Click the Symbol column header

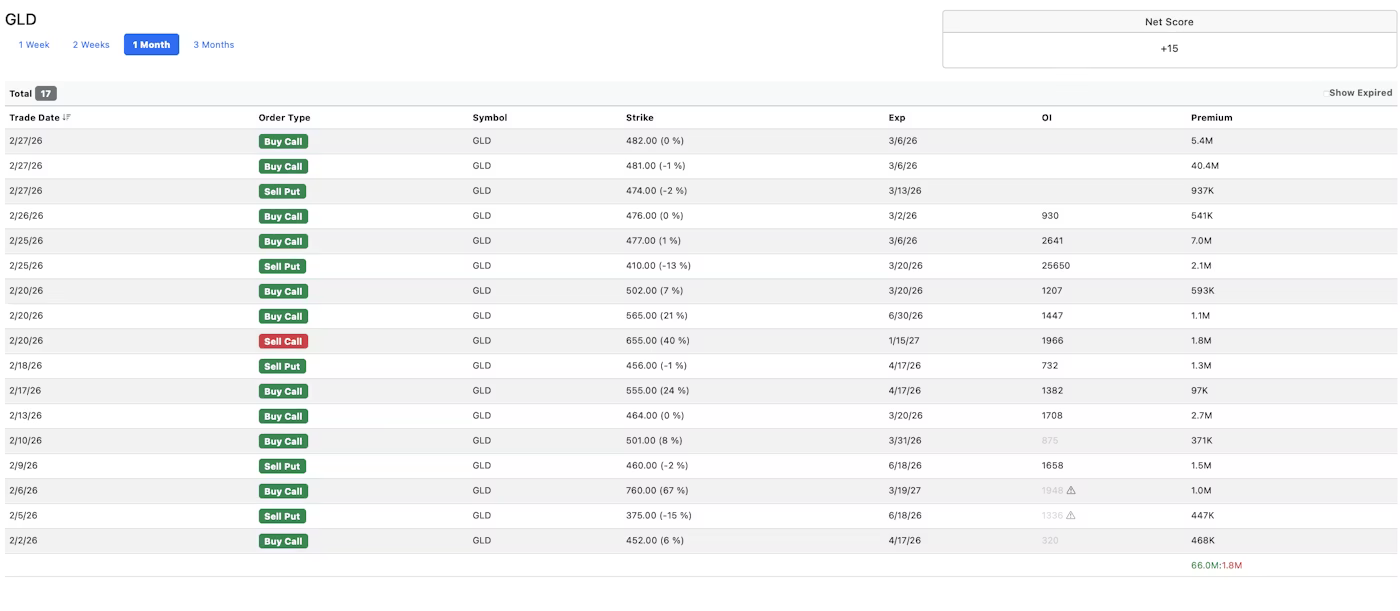490,117
